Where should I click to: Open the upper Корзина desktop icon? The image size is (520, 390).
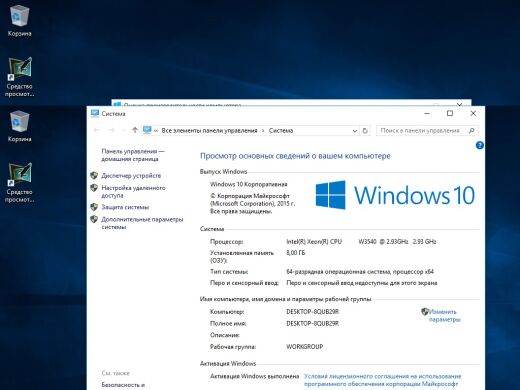point(19,20)
